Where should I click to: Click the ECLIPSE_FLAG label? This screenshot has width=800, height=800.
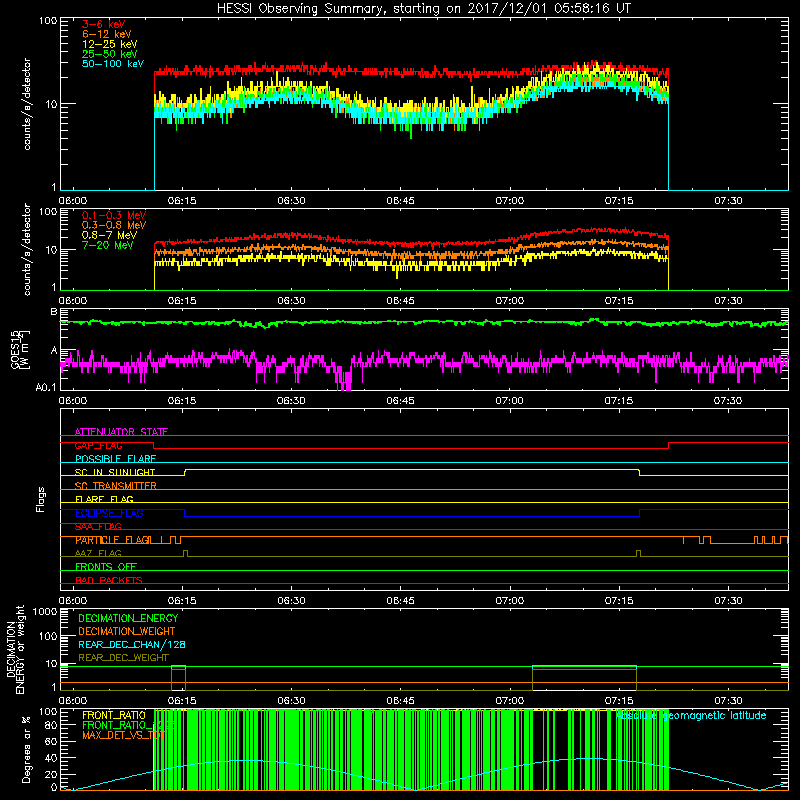(x=109, y=513)
